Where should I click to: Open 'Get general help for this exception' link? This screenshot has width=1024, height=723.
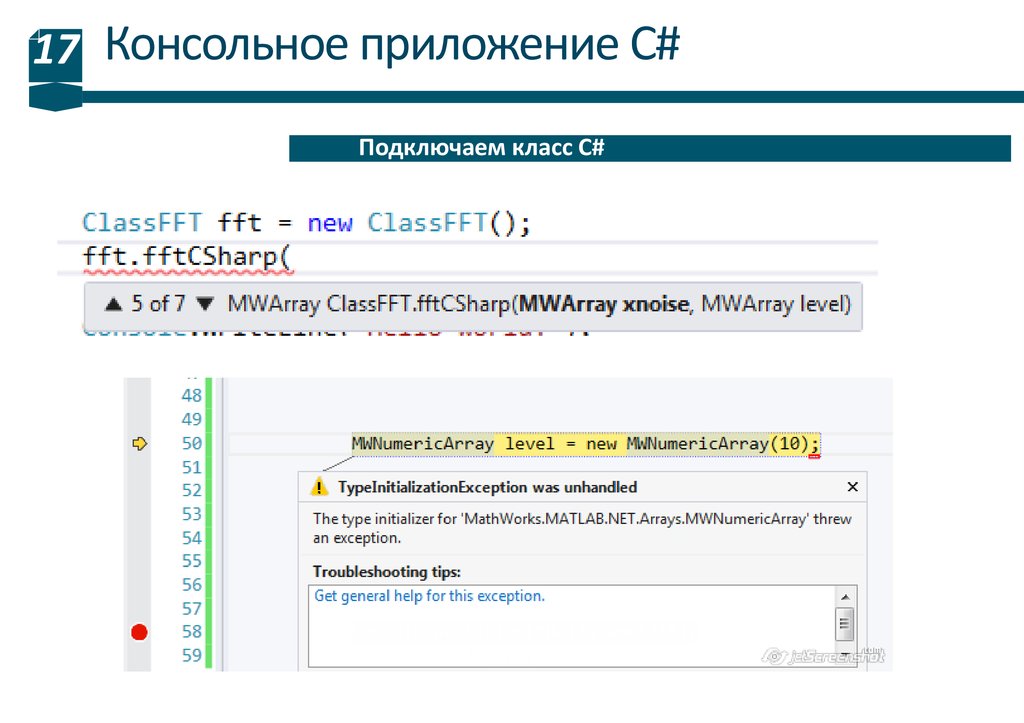pos(429,596)
